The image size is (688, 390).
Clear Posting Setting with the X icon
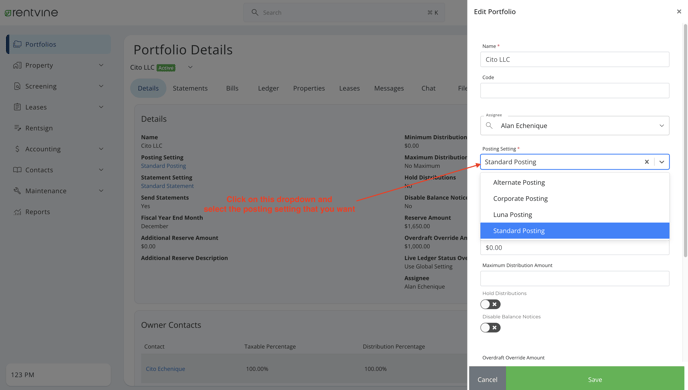point(646,162)
